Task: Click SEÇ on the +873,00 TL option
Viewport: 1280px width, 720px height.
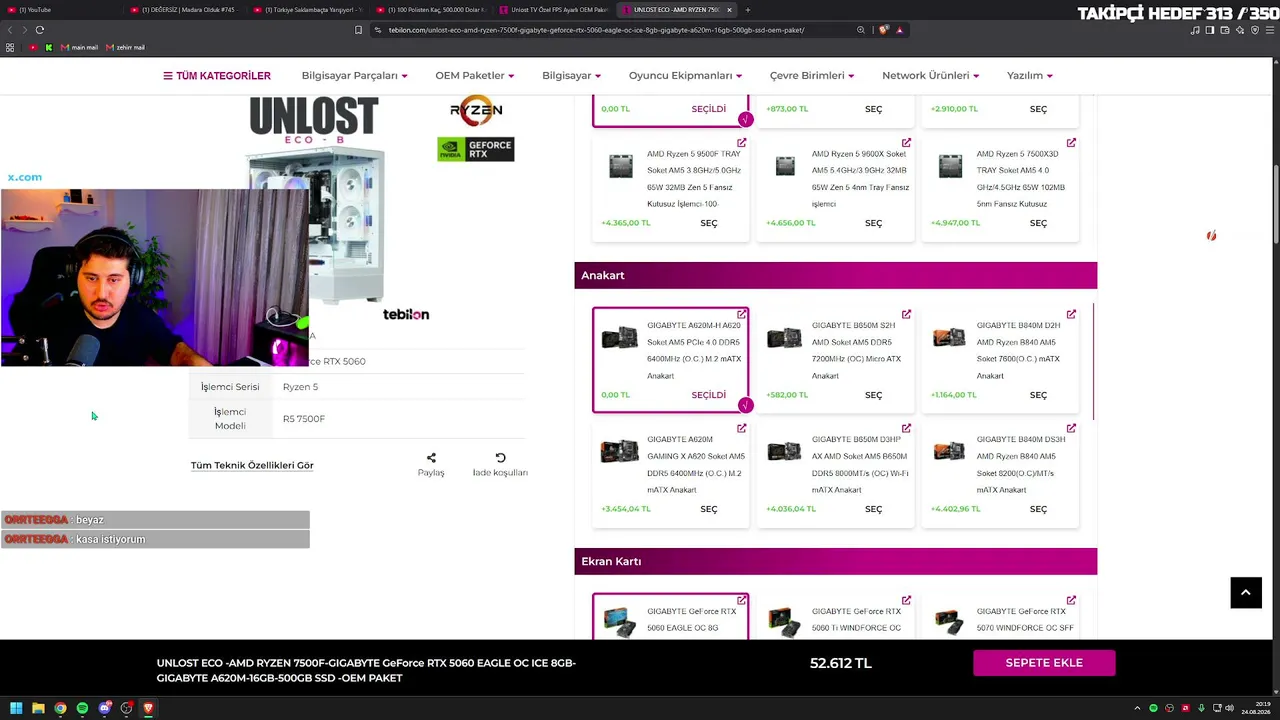Action: pyautogui.click(x=873, y=109)
